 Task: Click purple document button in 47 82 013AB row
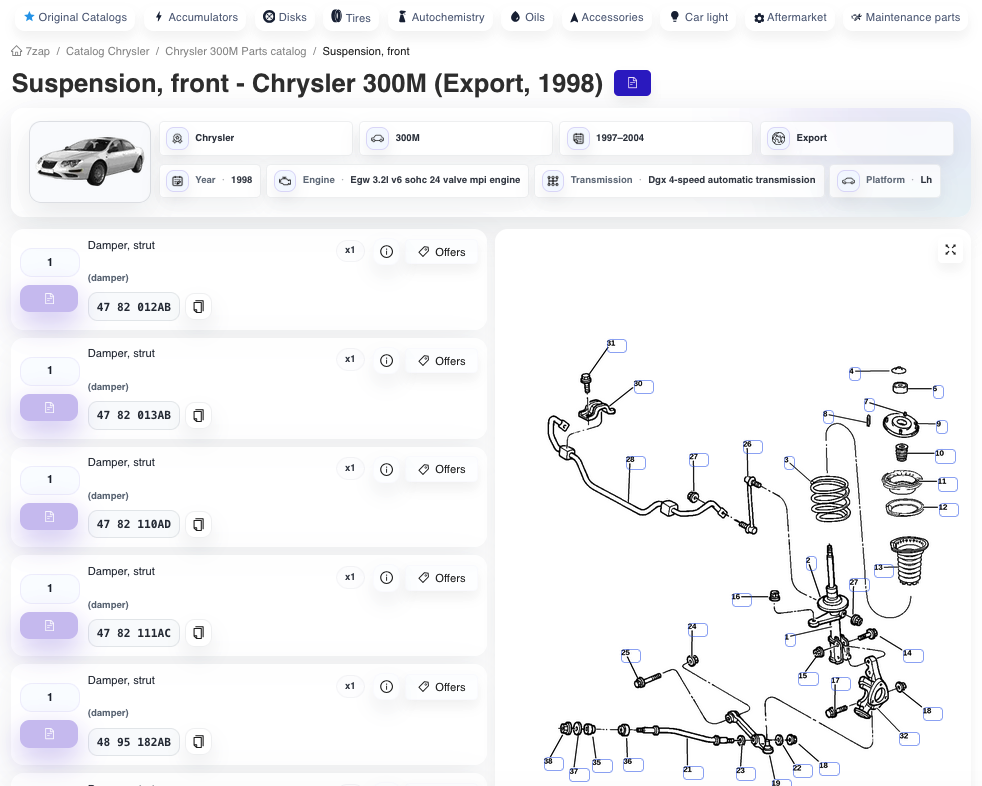49,408
